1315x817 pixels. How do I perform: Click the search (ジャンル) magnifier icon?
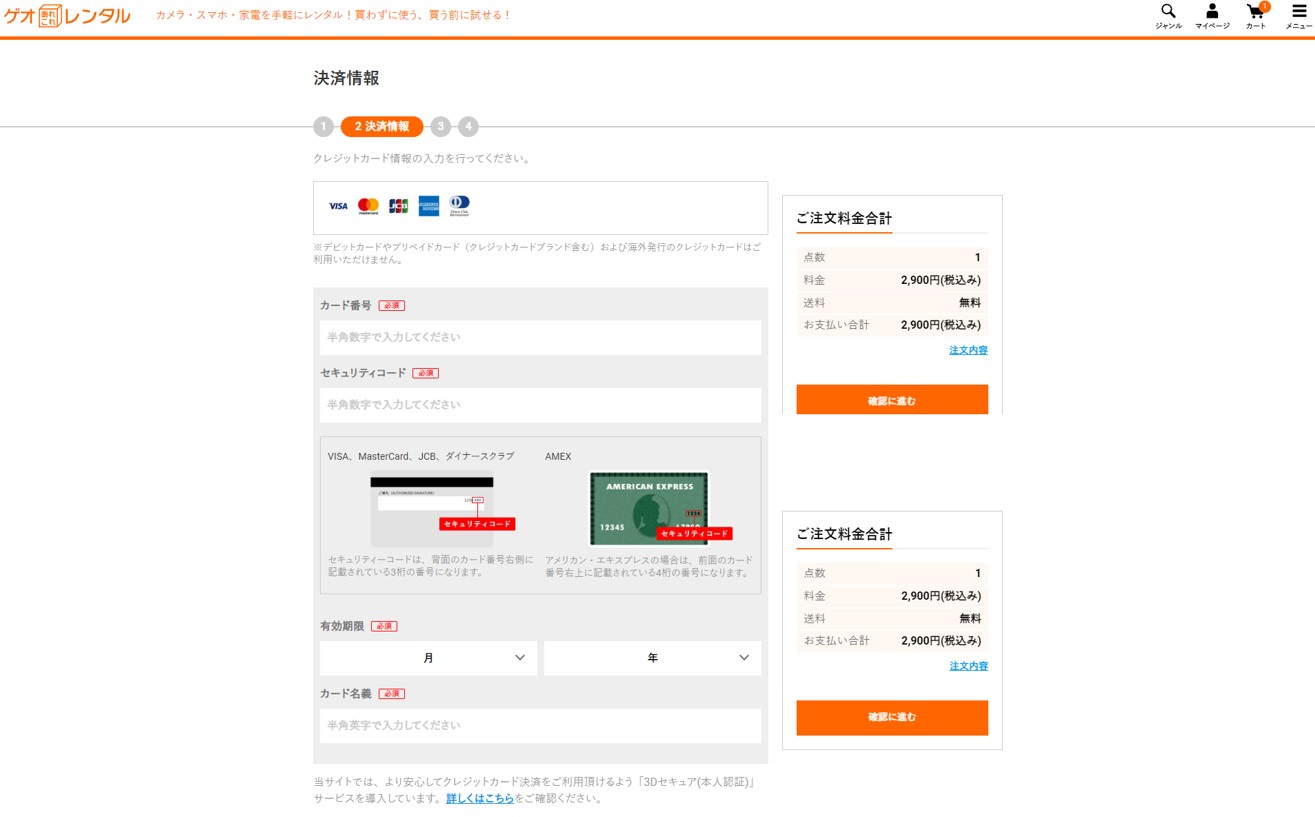coord(1168,13)
